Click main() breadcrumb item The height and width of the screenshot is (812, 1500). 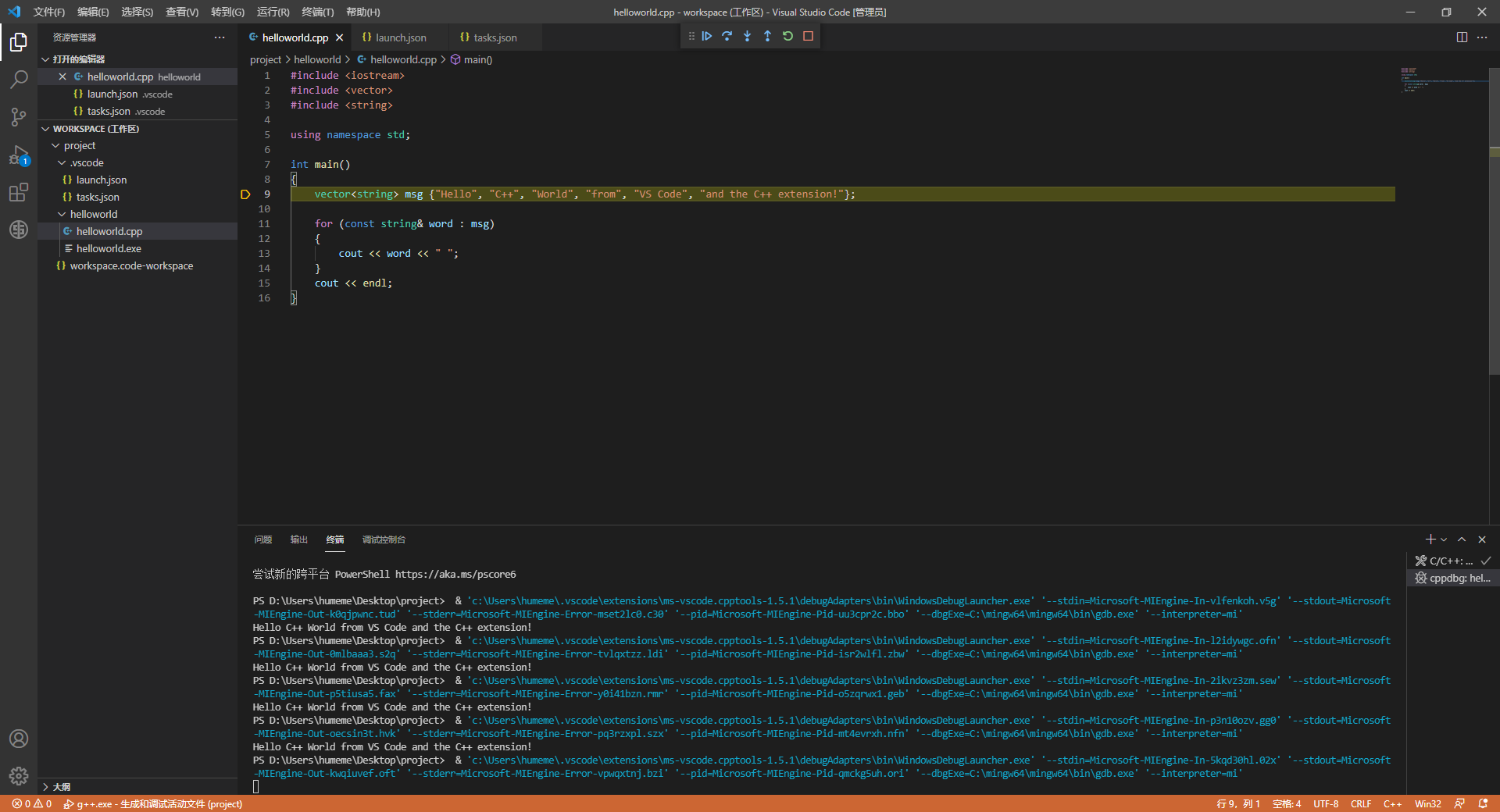click(x=471, y=59)
